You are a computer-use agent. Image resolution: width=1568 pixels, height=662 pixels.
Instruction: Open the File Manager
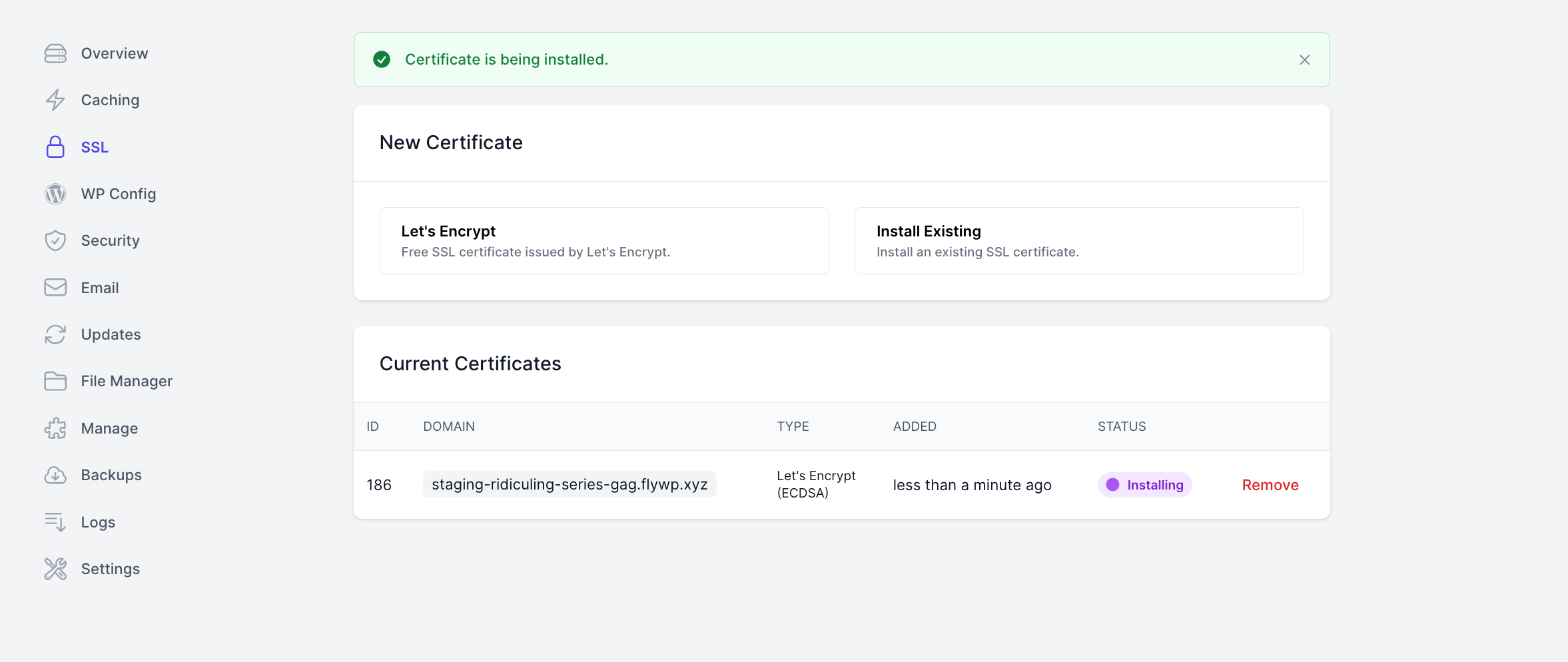[127, 381]
